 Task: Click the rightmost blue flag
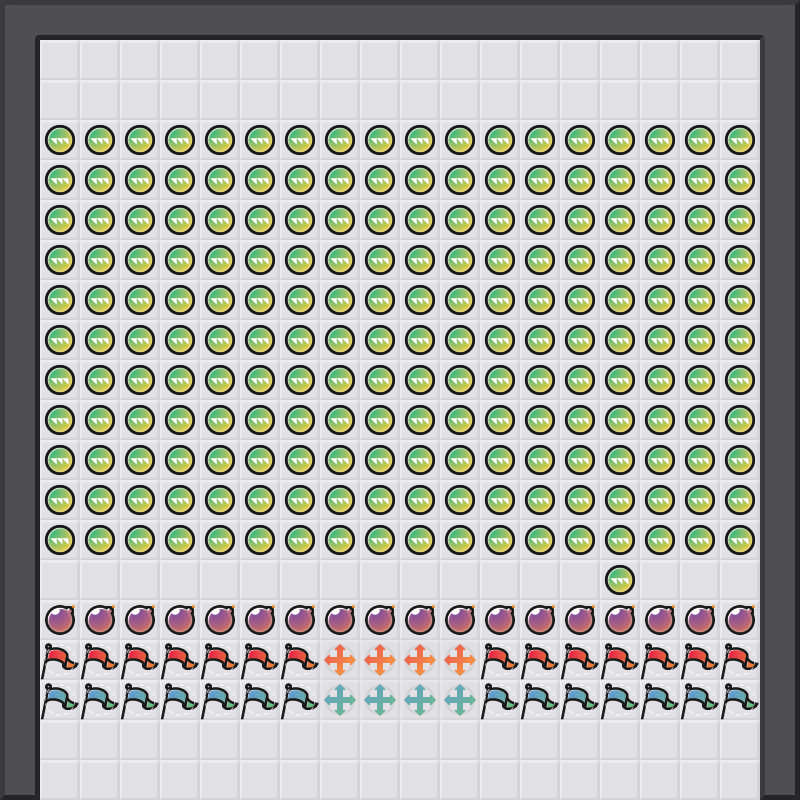pyautogui.click(x=740, y=700)
